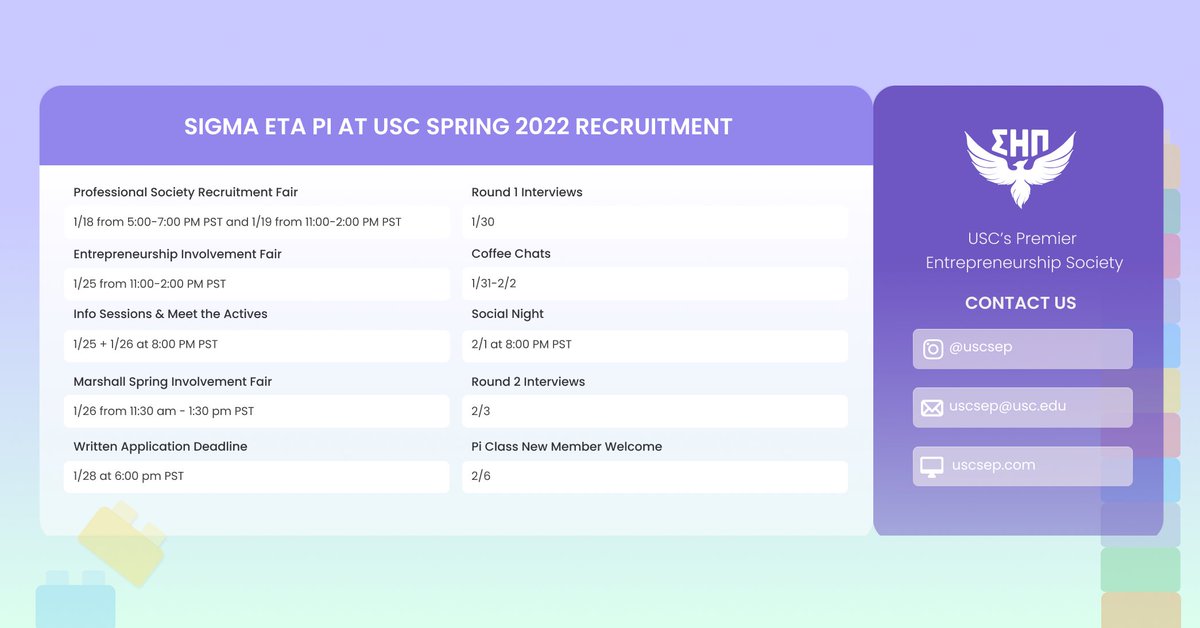Select the Social Night heading
1200x628 pixels.
click(508, 314)
